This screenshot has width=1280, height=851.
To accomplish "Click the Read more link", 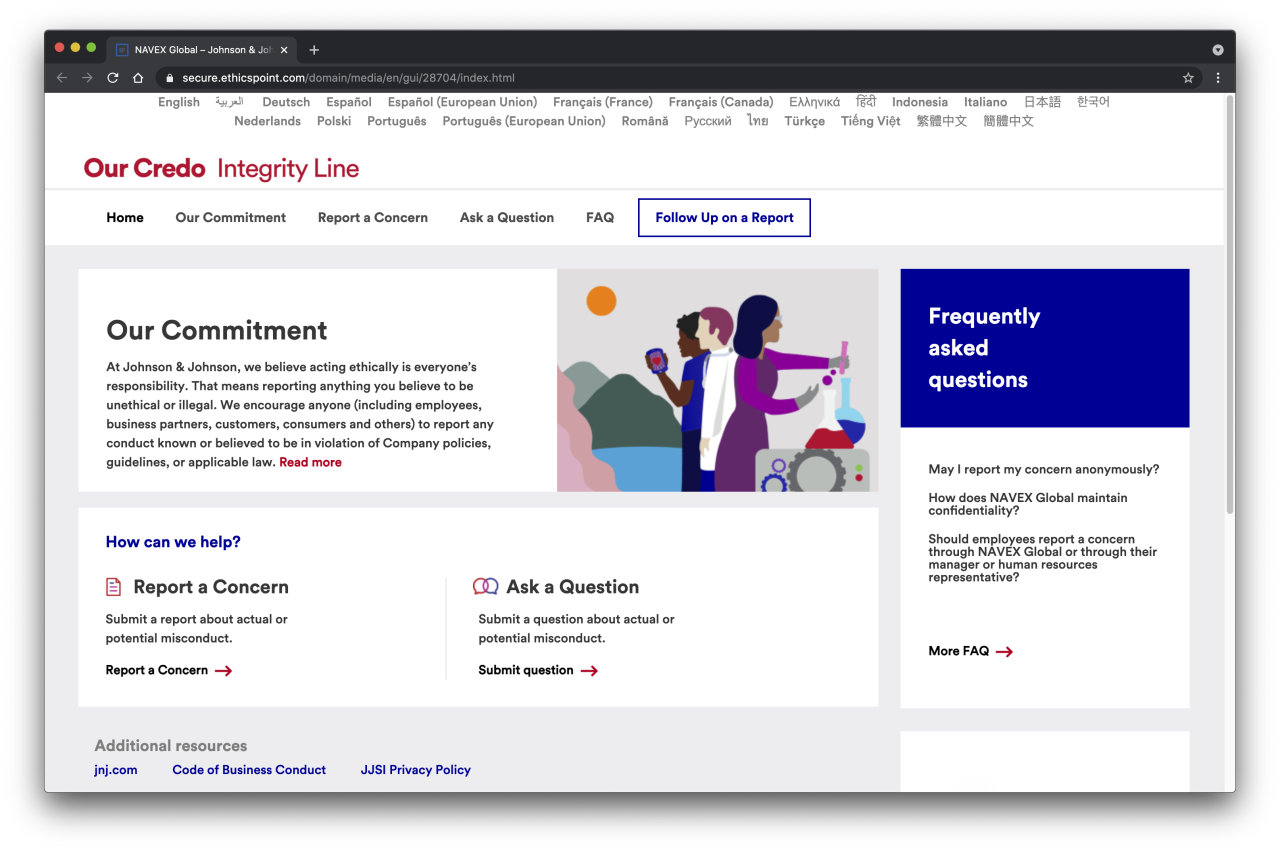I will pos(311,463).
